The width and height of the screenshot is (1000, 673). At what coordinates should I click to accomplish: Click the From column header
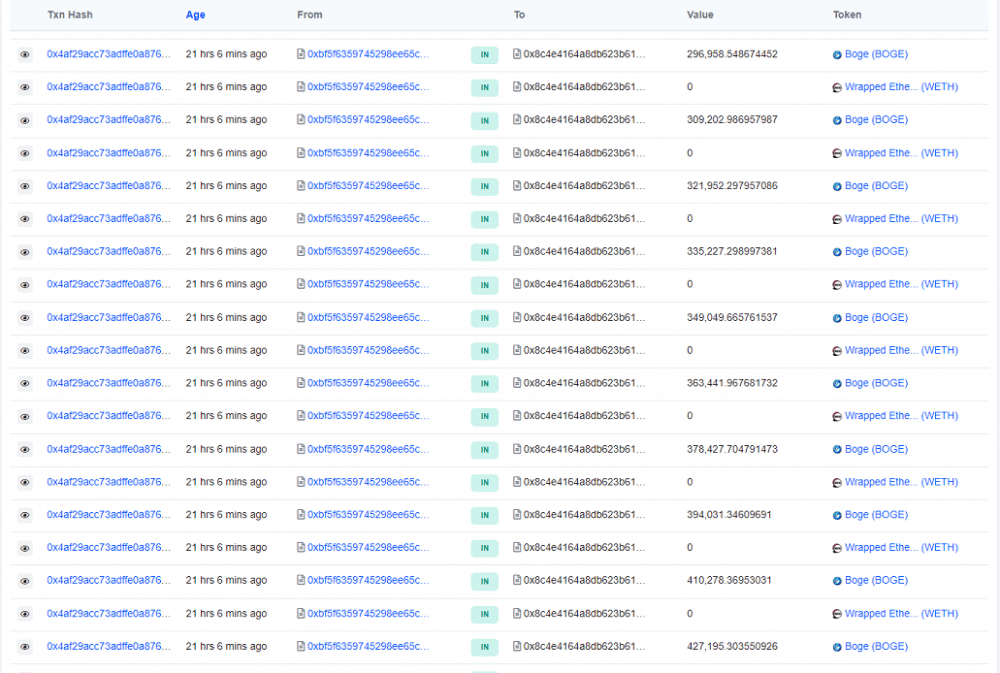[x=309, y=15]
